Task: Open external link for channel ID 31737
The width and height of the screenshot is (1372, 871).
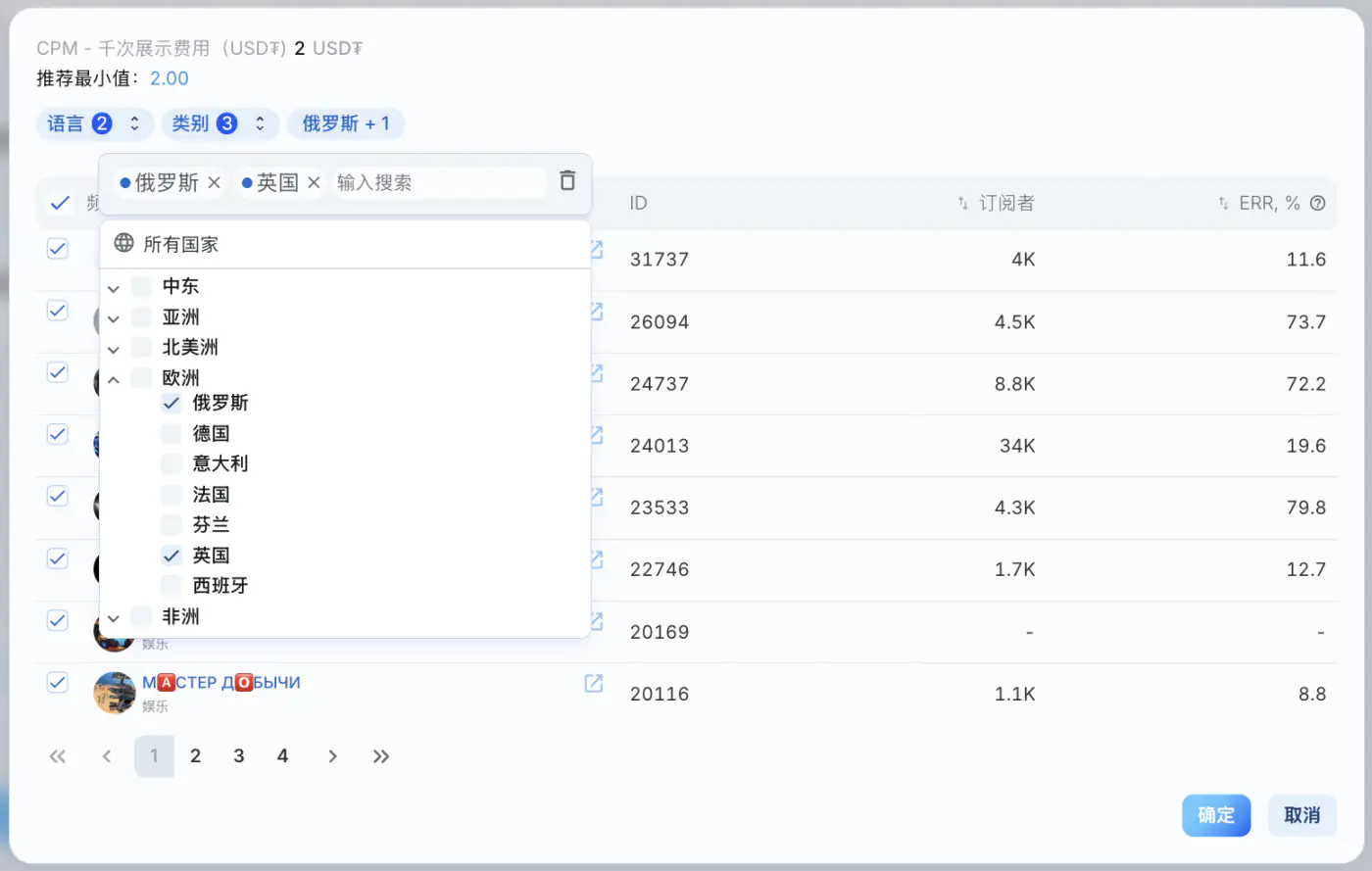Action: [596, 250]
